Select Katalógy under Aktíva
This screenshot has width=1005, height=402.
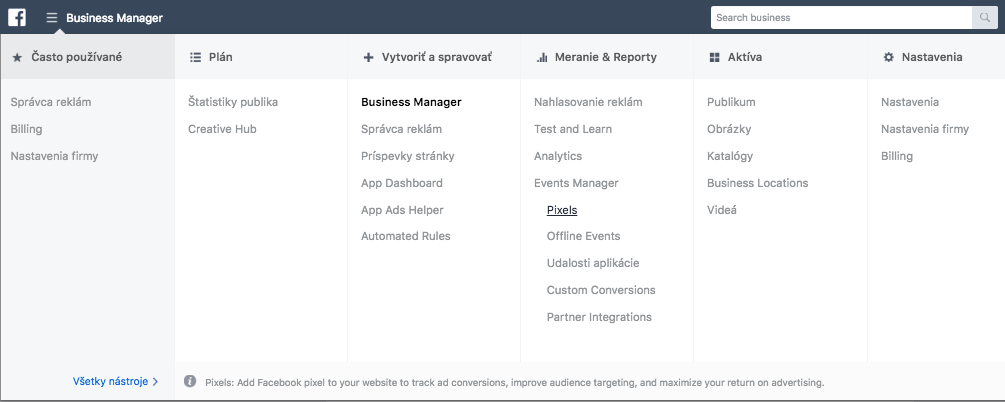pos(730,156)
